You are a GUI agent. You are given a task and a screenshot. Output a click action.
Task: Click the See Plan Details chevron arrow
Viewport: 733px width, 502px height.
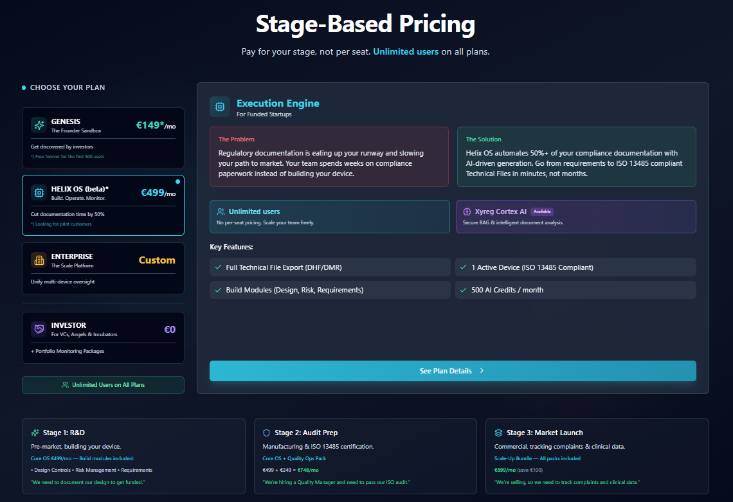tap(482, 370)
